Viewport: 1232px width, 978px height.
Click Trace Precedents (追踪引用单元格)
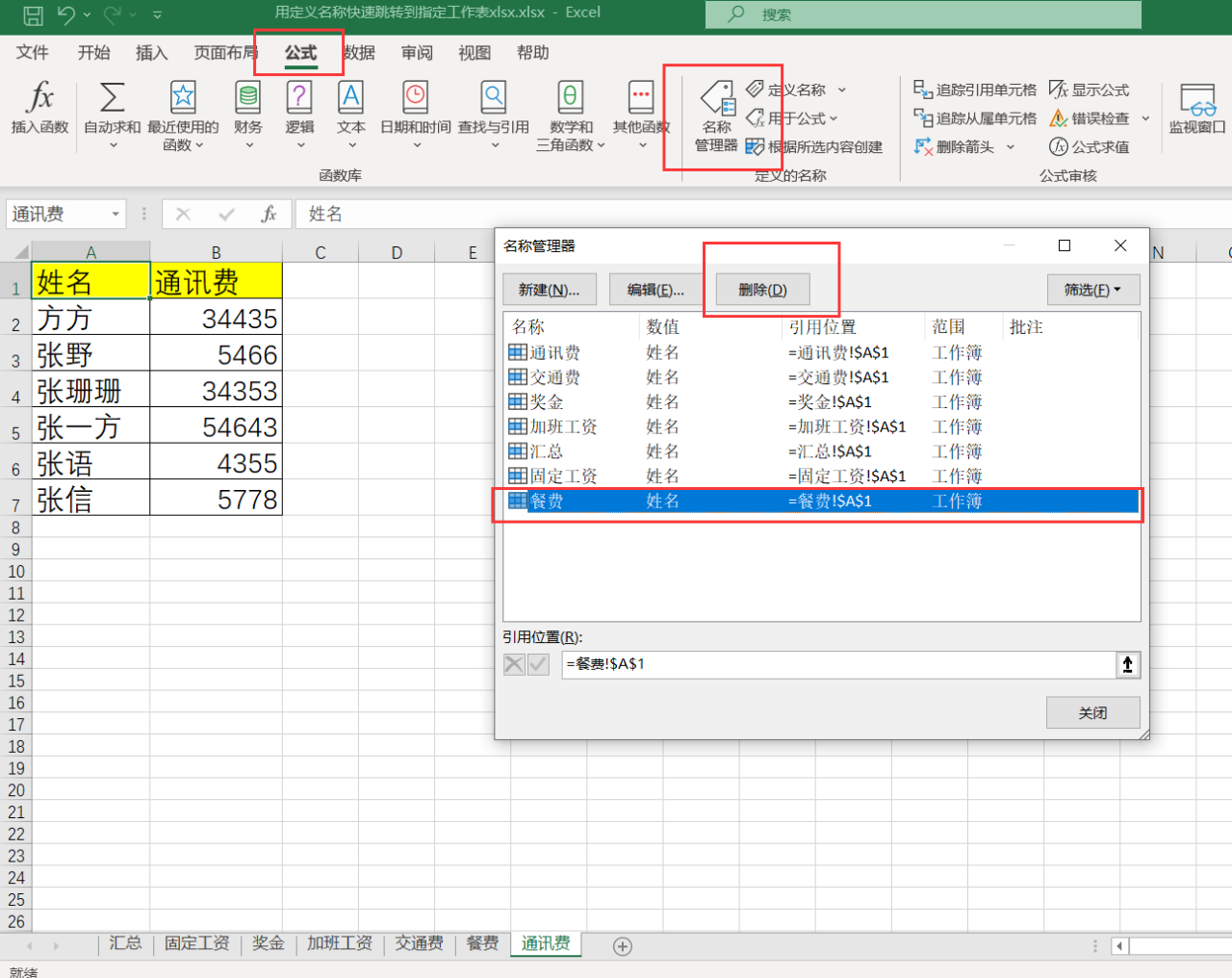[x=975, y=90]
